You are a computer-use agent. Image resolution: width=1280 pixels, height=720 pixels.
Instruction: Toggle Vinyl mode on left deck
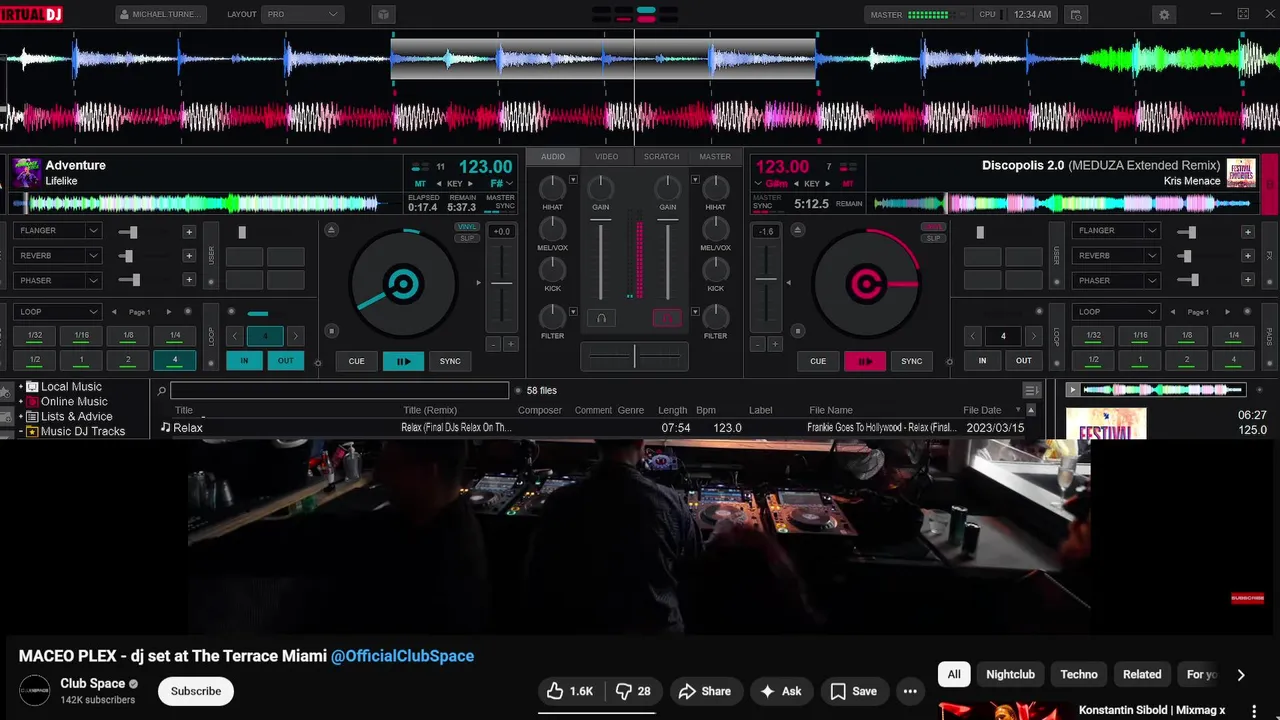tap(467, 227)
